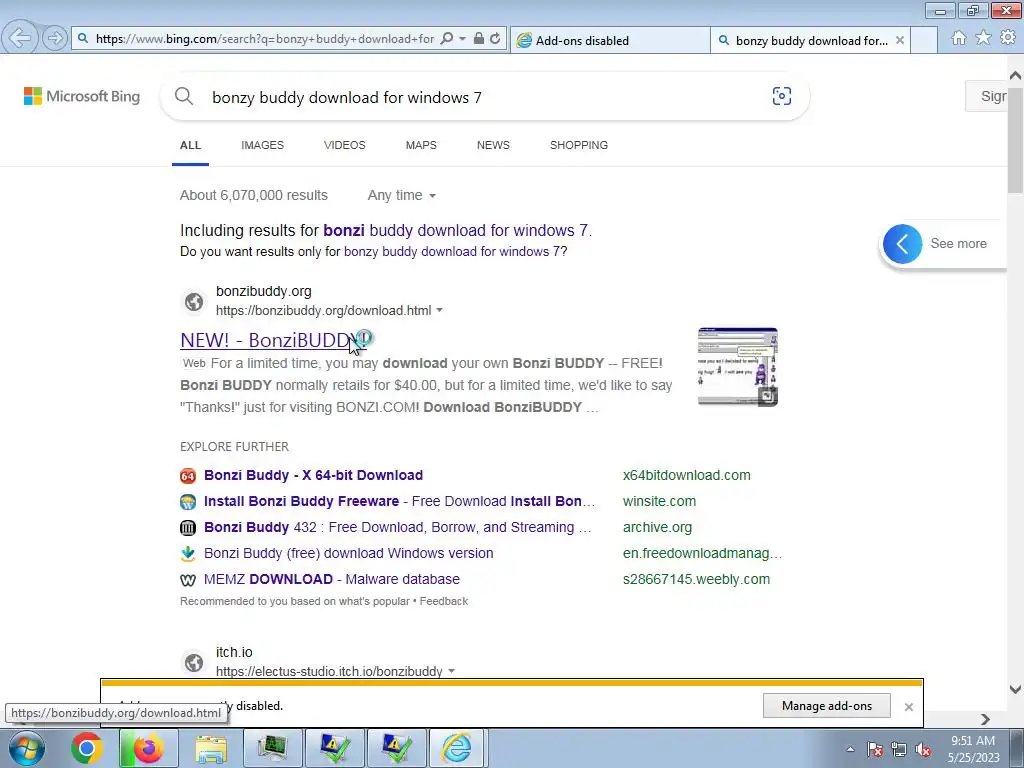Image resolution: width=1024 pixels, height=768 pixels.
Task: Open Action Center flag tray icon
Action: pos(875,749)
